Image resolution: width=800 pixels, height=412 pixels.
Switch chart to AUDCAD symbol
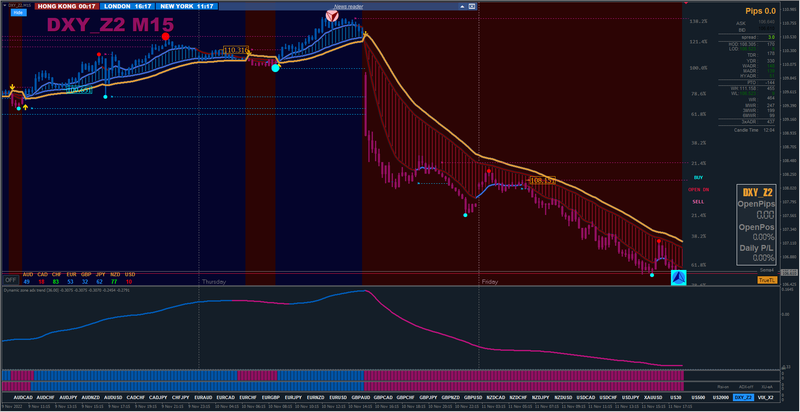pos(23,397)
